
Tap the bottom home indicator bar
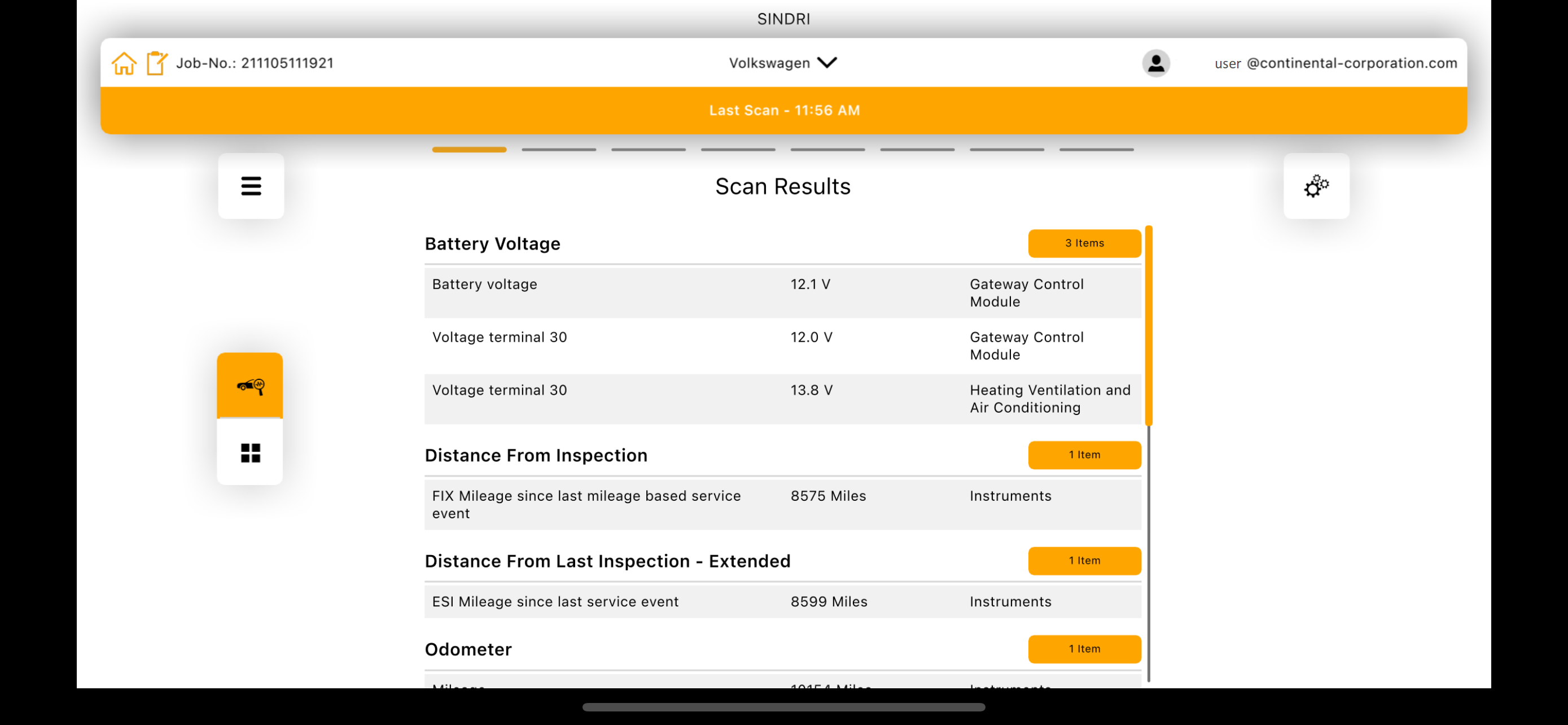[x=783, y=707]
